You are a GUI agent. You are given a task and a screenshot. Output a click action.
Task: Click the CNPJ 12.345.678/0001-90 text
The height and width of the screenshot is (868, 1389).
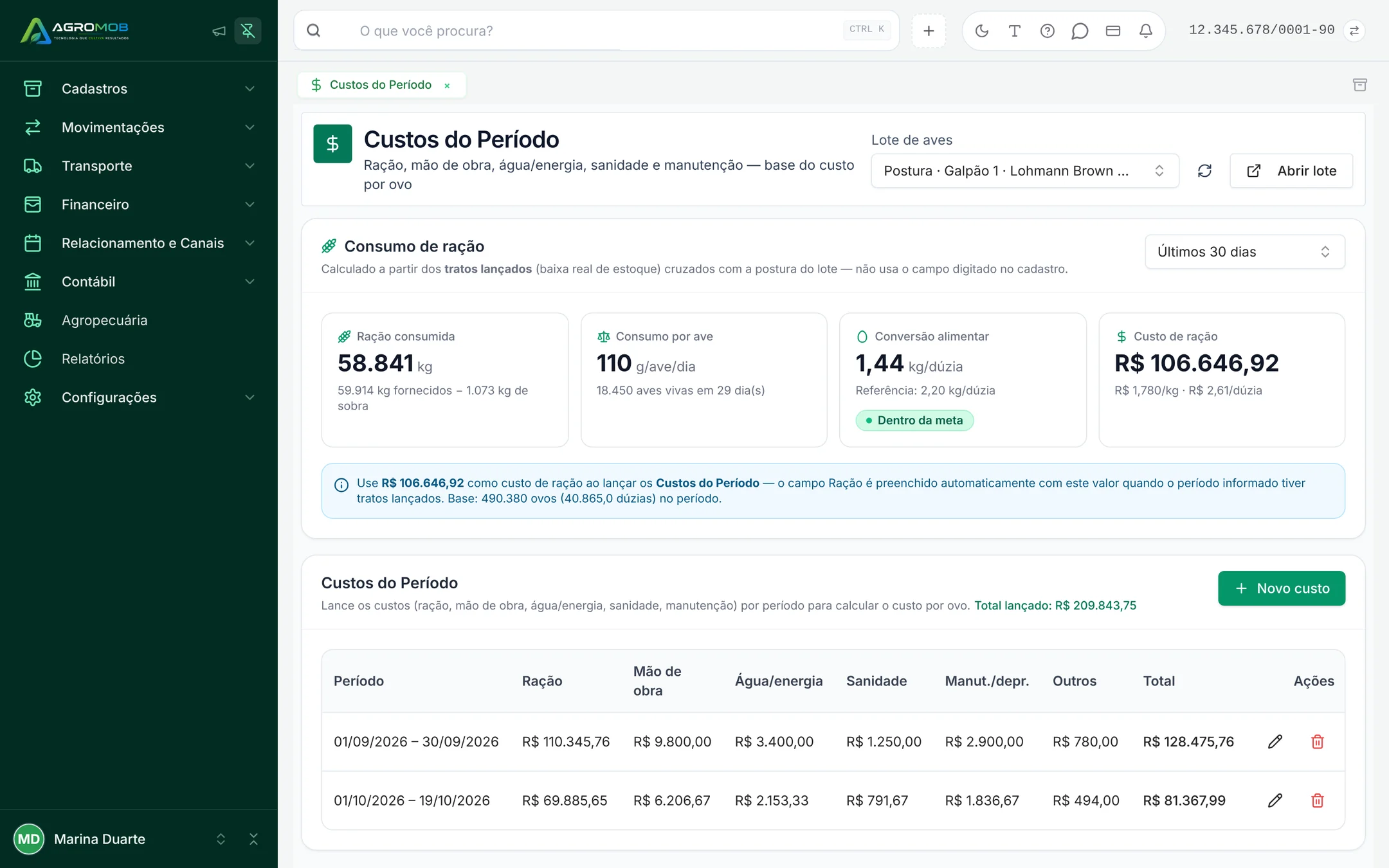click(1262, 30)
